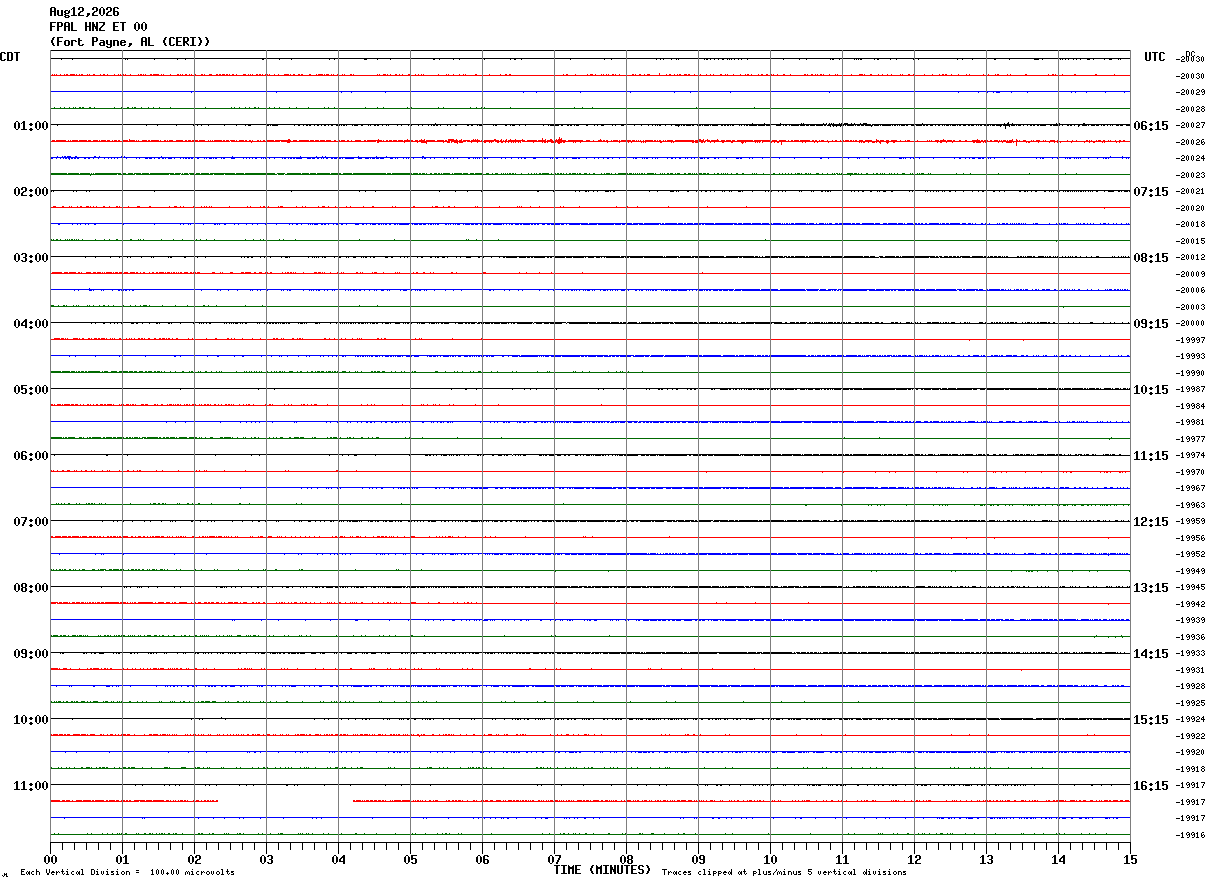Click the -20000 DC offset value

tap(1190, 323)
